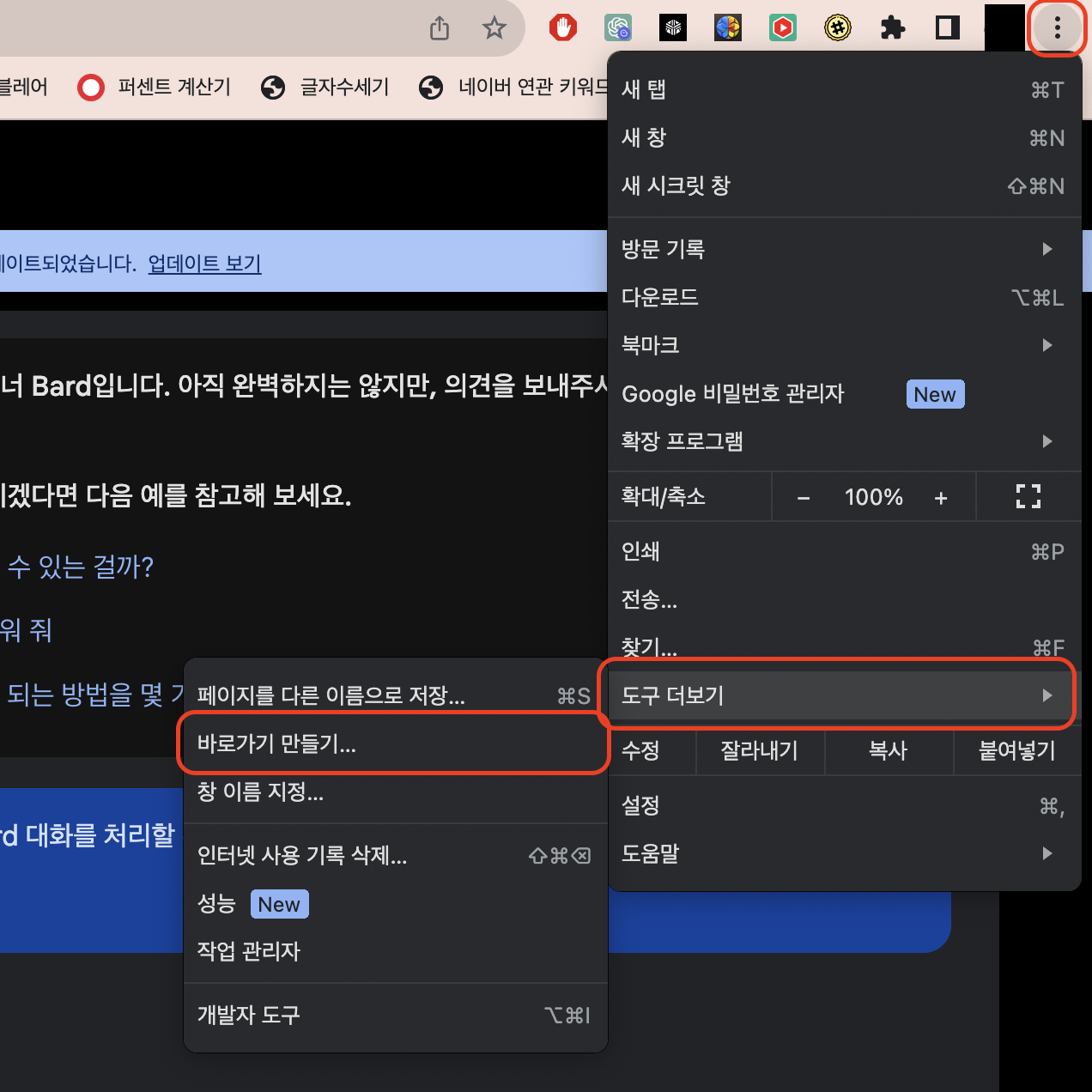This screenshot has height=1092, width=1092.
Task: Click the ChatGPT extension icon
Action: [618, 27]
